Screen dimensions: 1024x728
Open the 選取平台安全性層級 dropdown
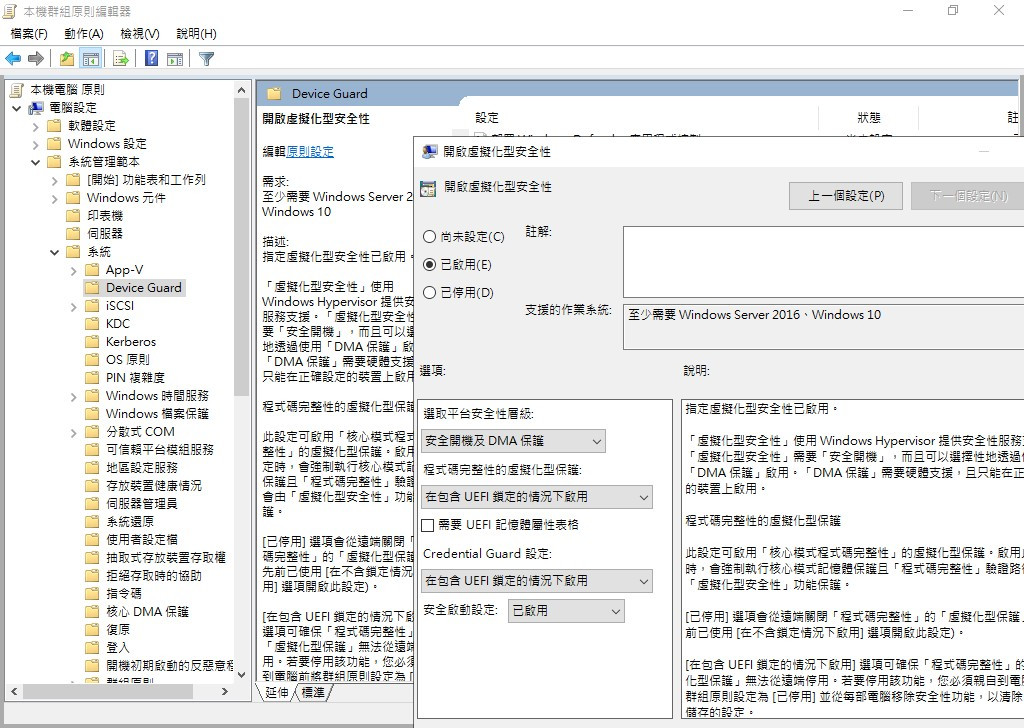point(513,441)
